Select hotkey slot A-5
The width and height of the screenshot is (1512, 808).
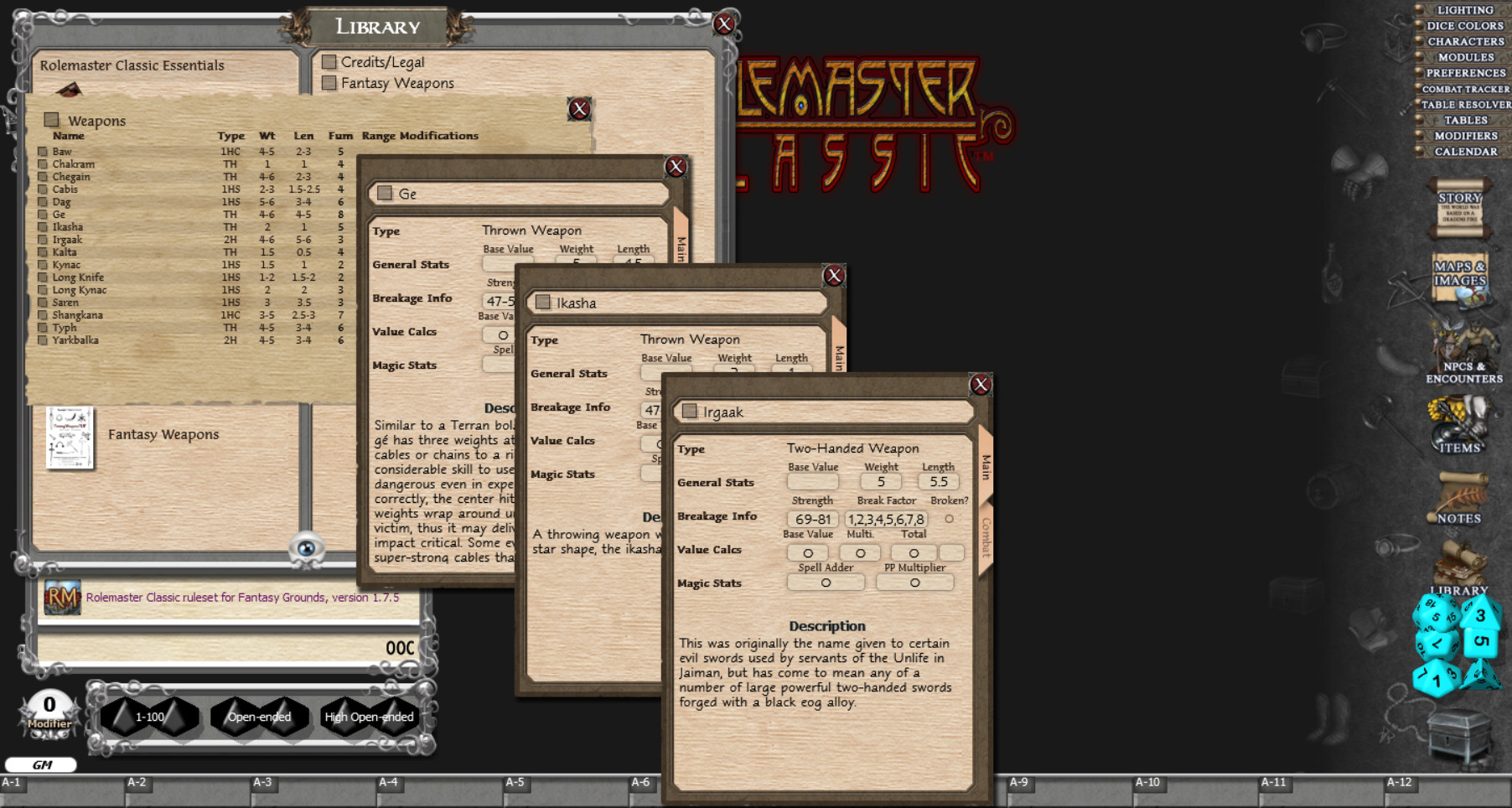tap(566, 790)
